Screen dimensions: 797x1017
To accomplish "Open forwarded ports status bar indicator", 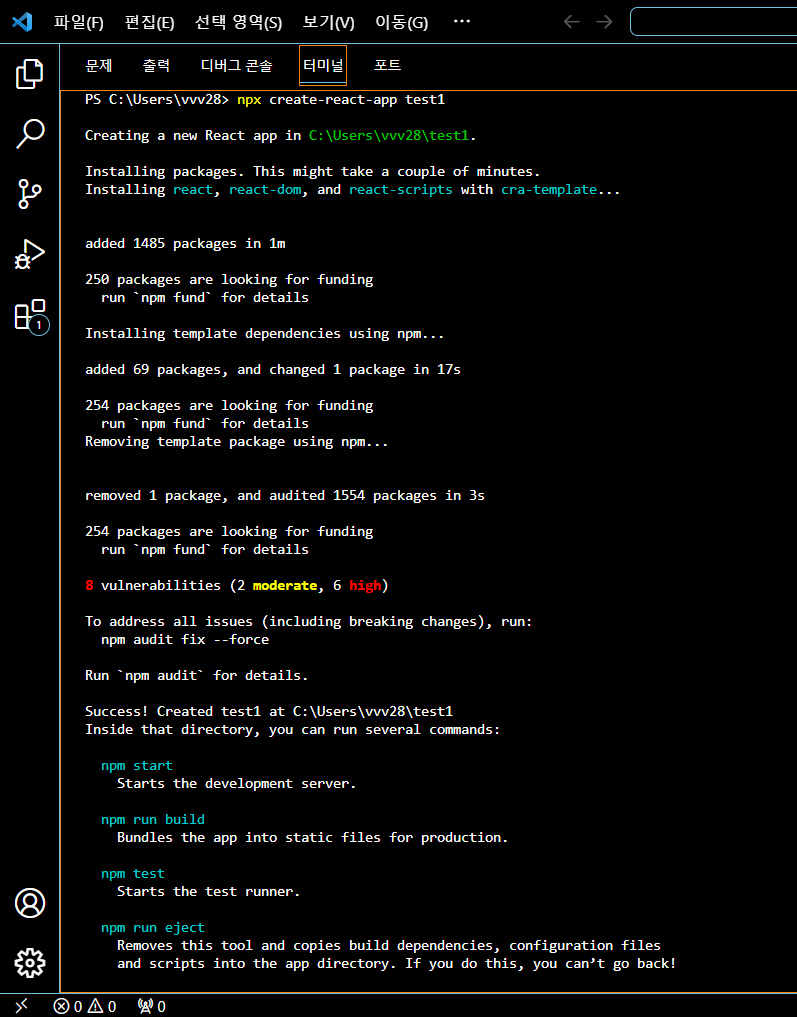I will click(152, 1006).
